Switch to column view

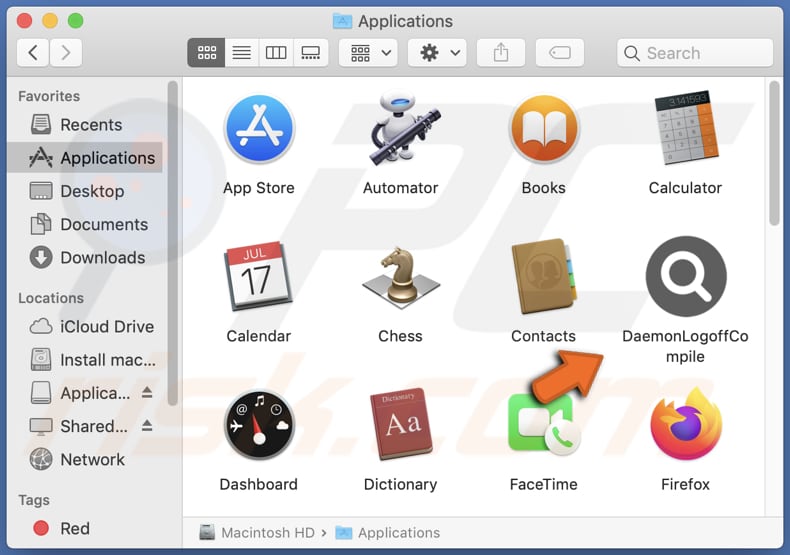pyautogui.click(x=276, y=52)
